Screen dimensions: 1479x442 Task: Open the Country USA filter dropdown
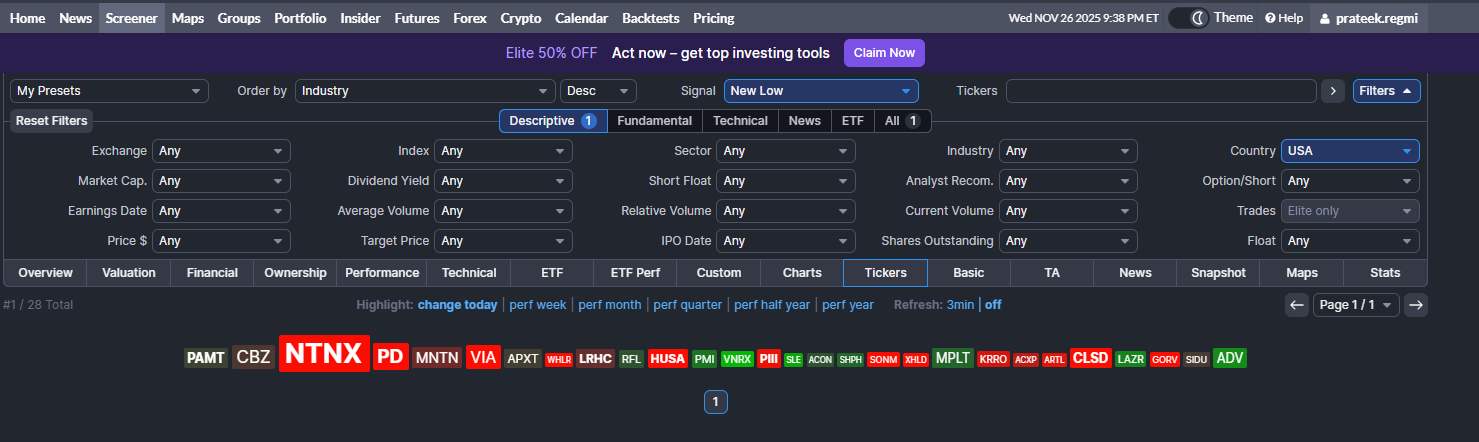1350,151
